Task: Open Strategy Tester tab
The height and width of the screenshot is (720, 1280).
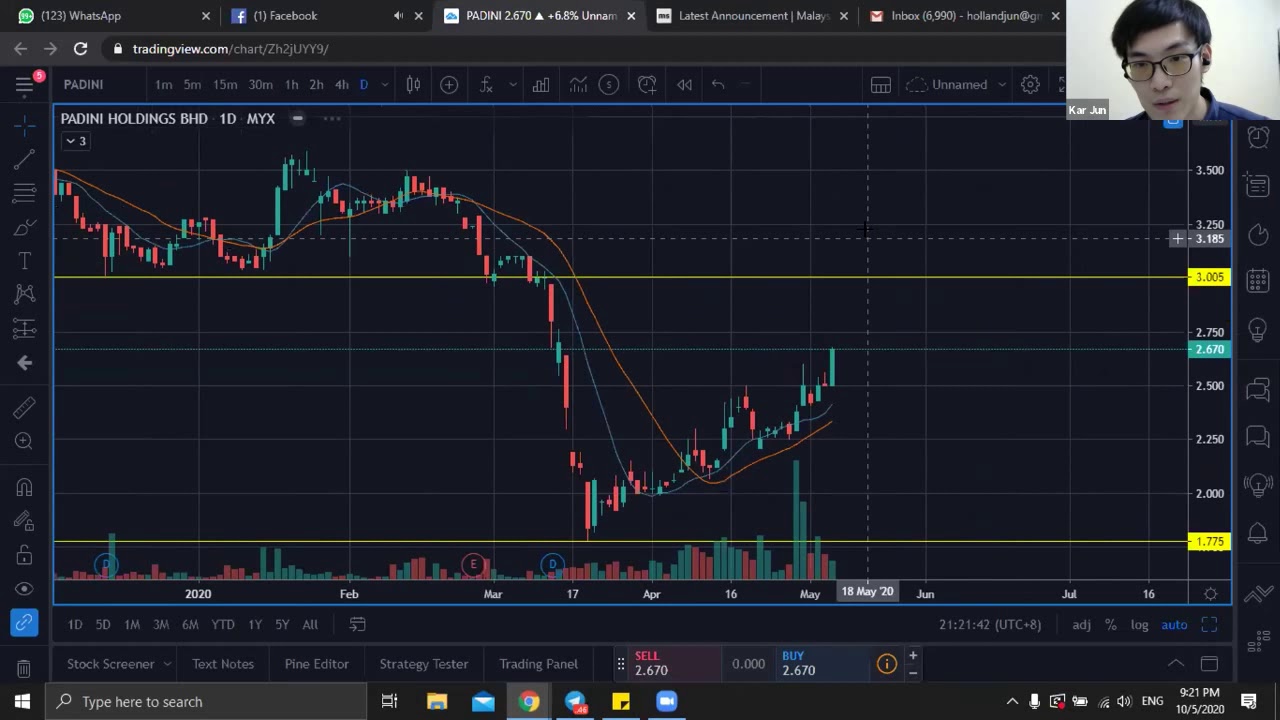Action: (424, 664)
